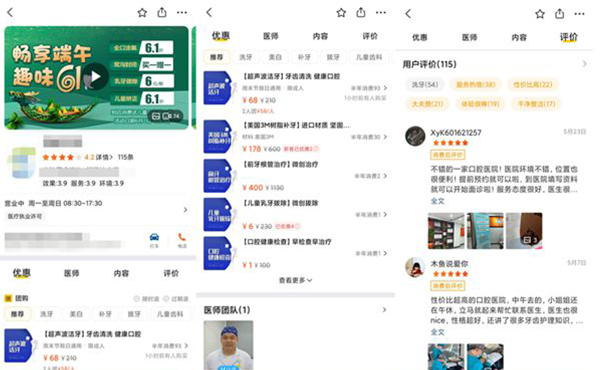Select the 内容 tab on the second screen
The image size is (600, 370).
(x=320, y=36)
